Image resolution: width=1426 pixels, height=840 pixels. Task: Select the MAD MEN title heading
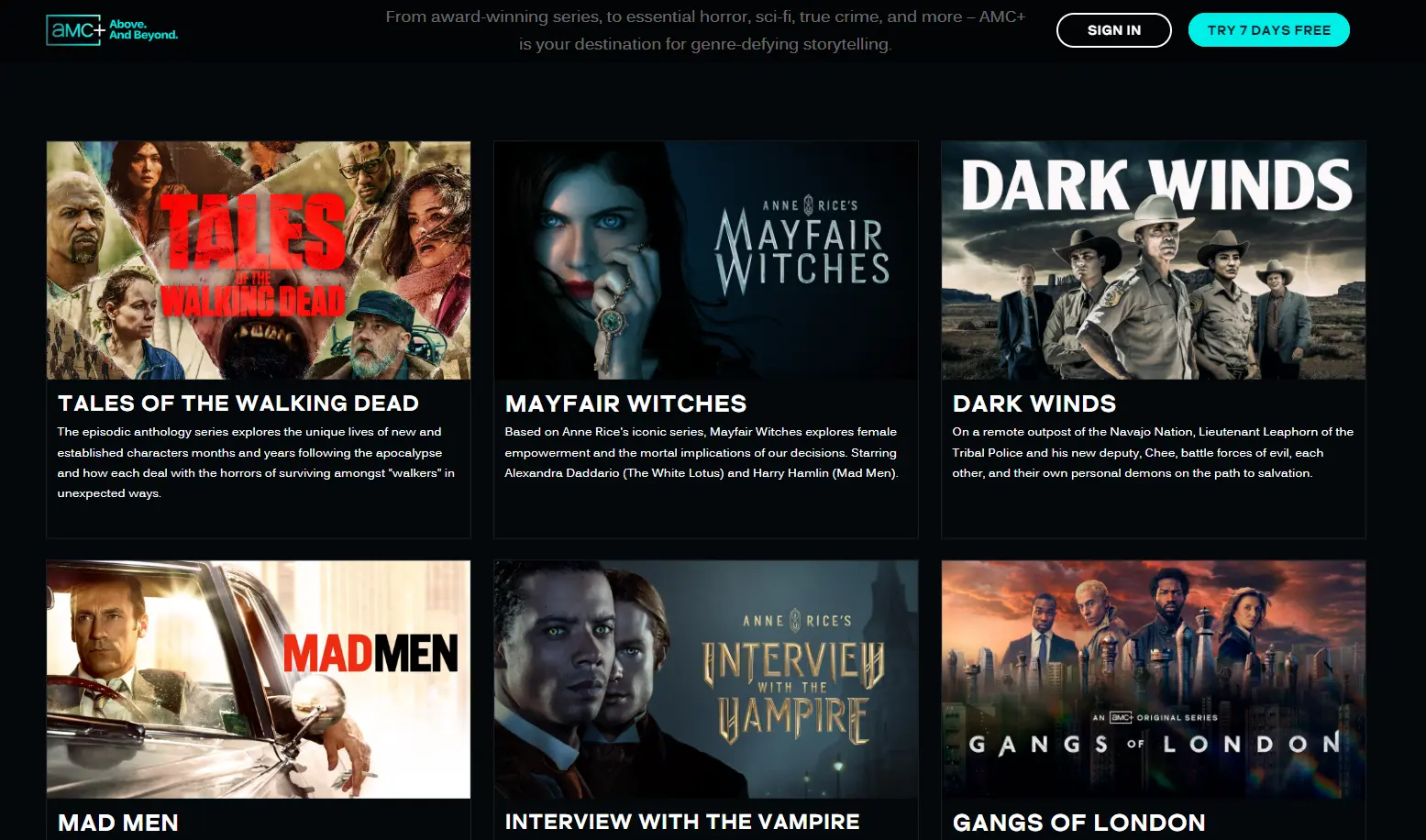point(118,823)
